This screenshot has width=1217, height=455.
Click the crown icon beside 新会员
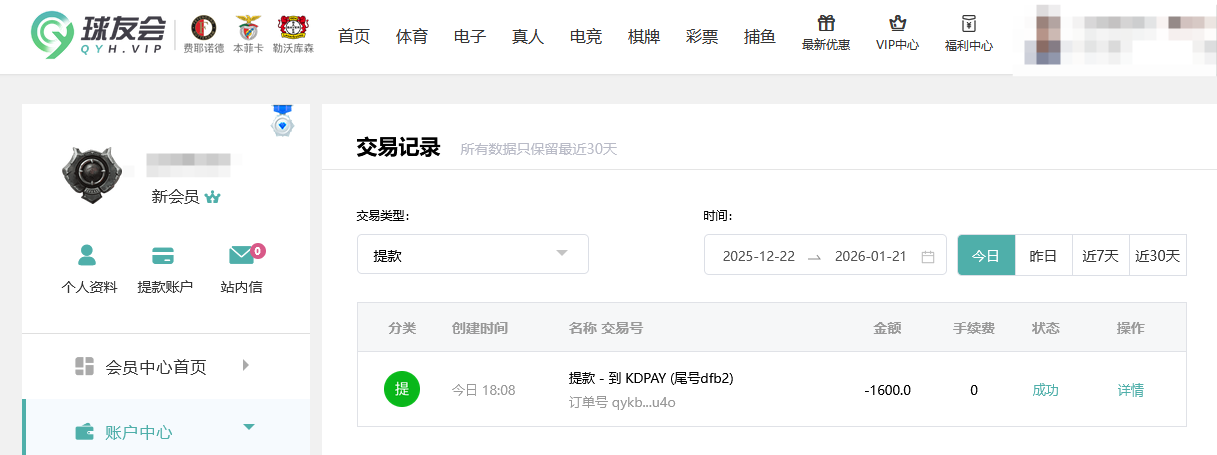pos(212,198)
